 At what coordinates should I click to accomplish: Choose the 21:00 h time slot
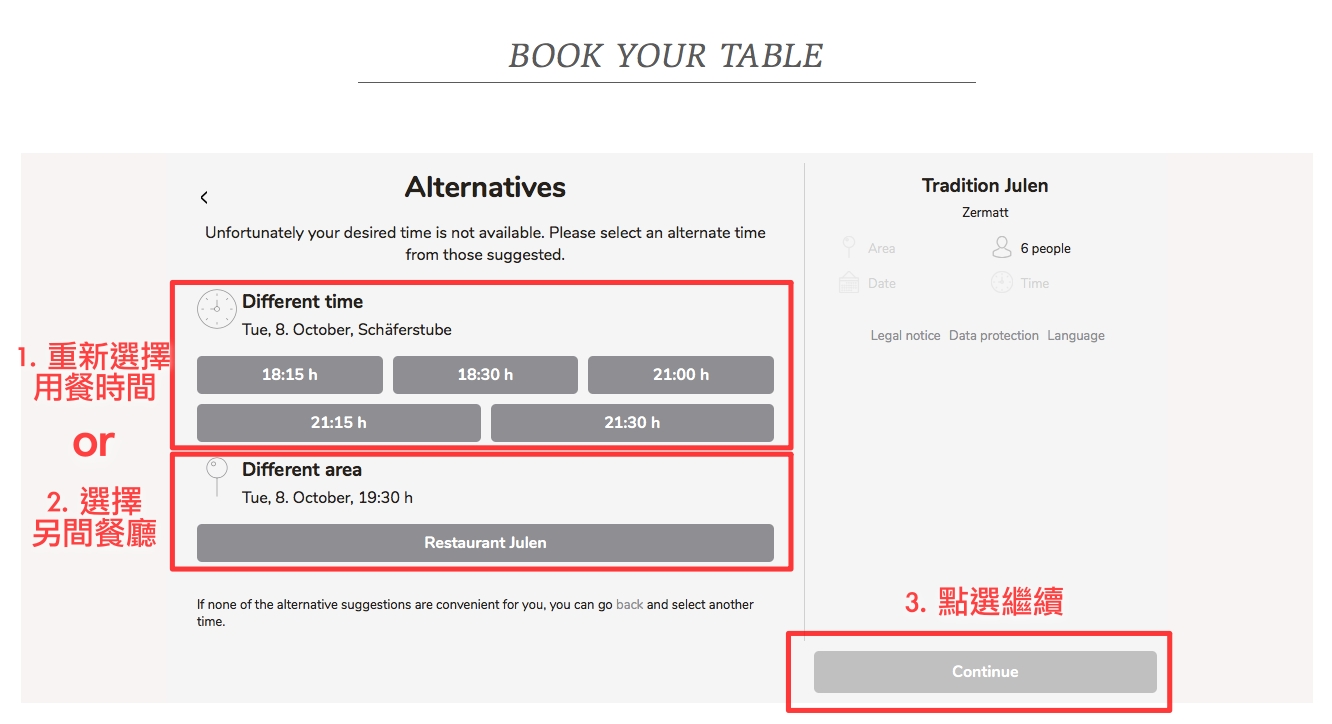[x=681, y=375]
